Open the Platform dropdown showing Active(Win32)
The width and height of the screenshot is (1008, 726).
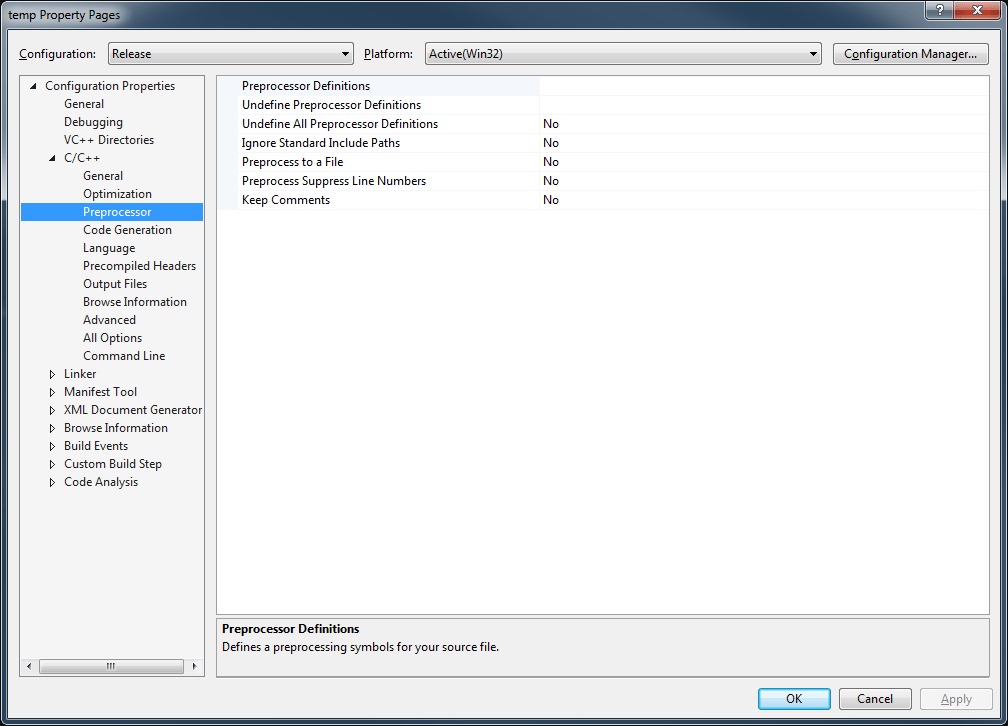[814, 53]
